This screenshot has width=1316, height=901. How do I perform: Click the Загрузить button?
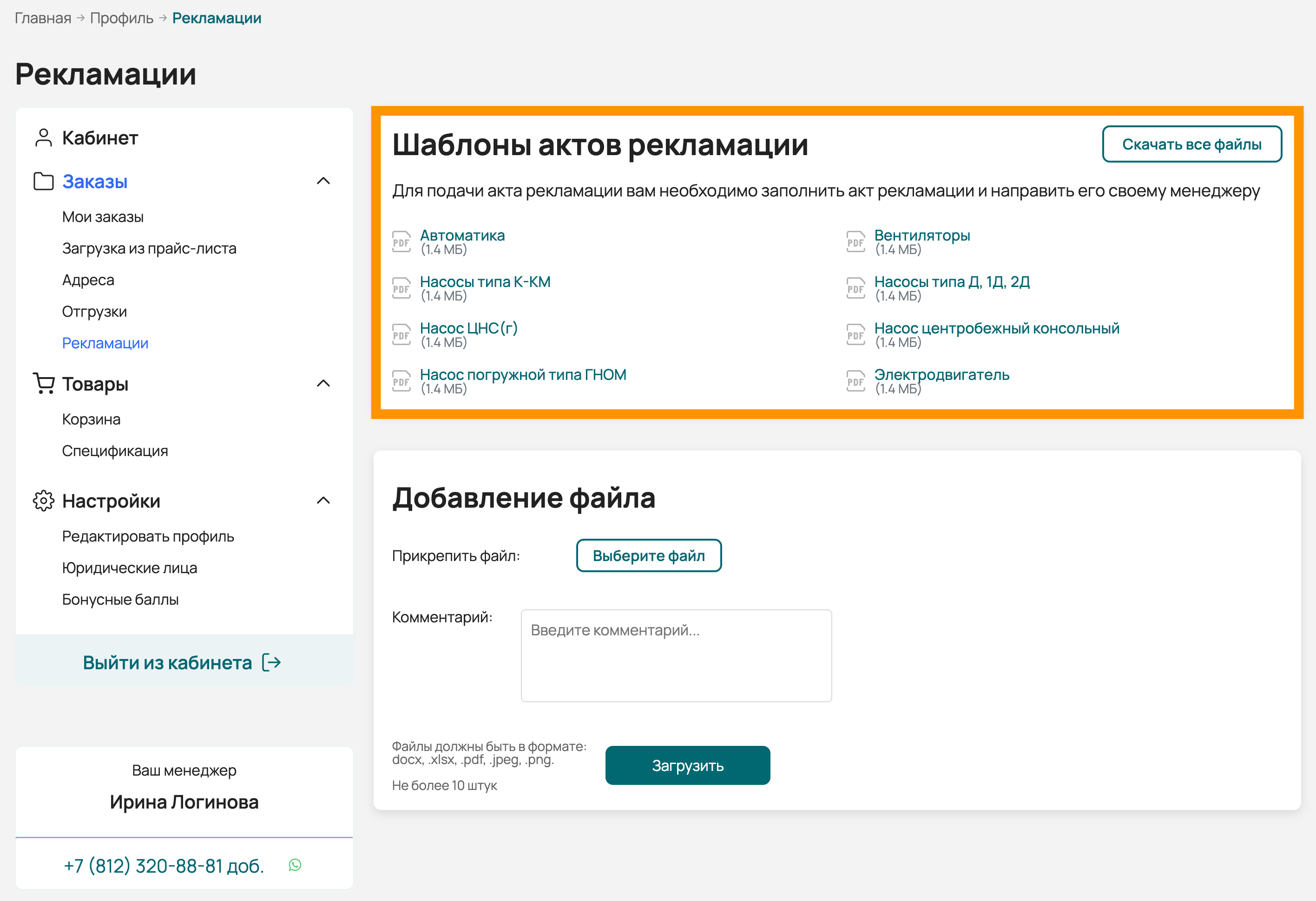click(687, 765)
